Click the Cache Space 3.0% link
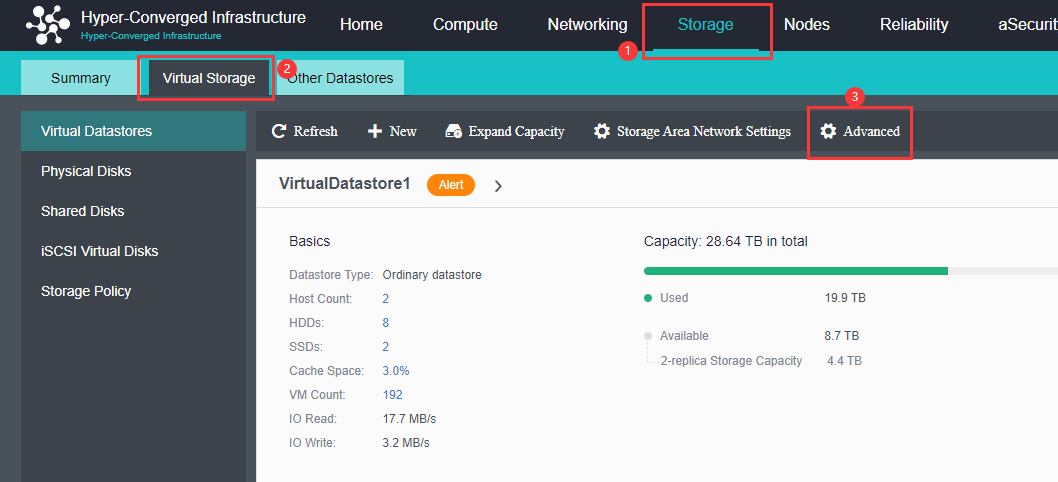The image size is (1058, 482). pyautogui.click(x=395, y=371)
